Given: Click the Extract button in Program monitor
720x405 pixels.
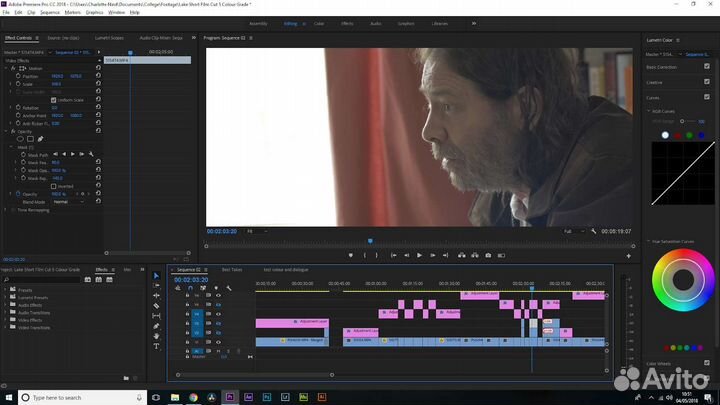Looking at the screenshot, I should (x=475, y=255).
